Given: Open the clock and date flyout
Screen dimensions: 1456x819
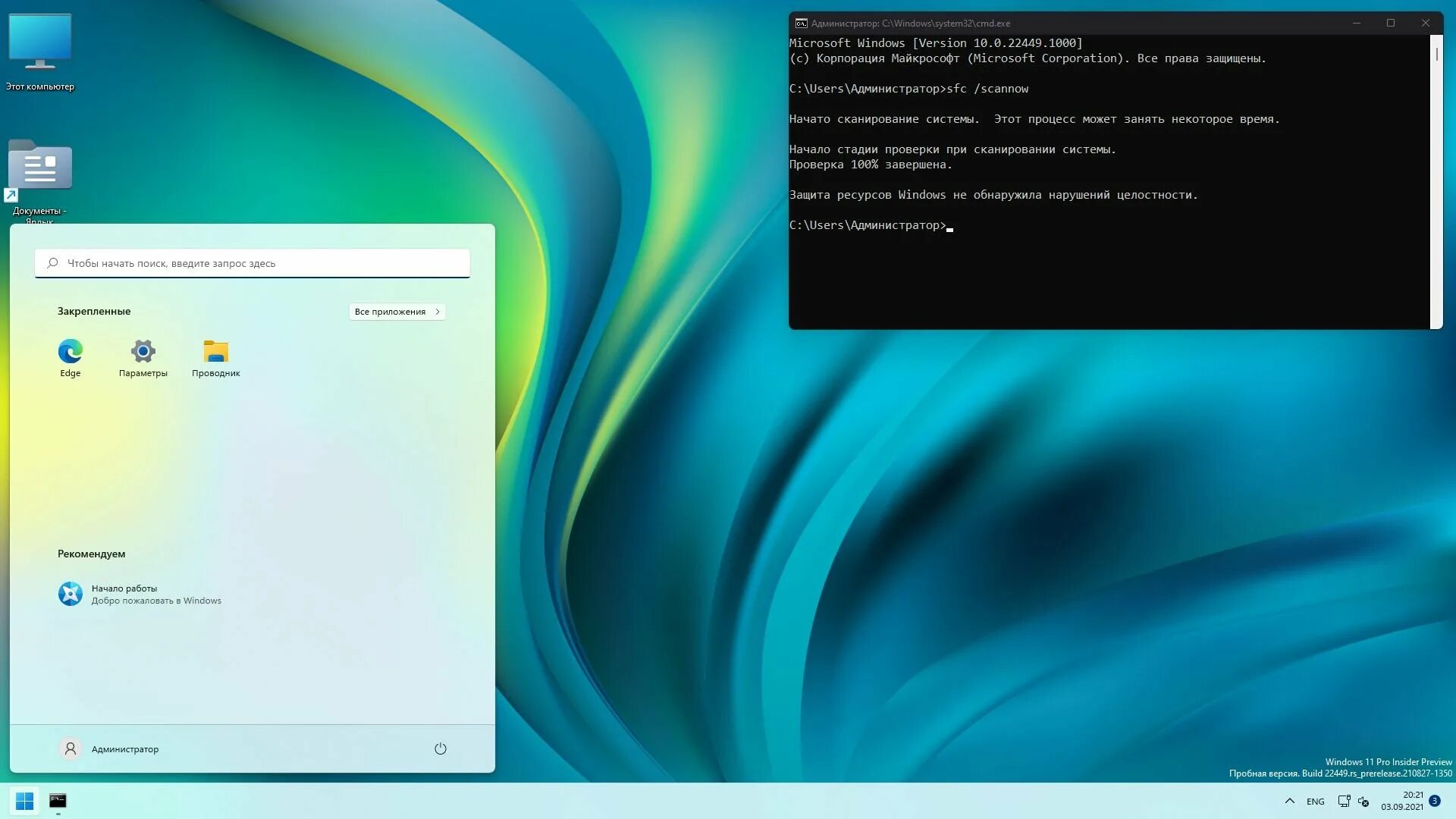Looking at the screenshot, I should click(x=1401, y=801).
